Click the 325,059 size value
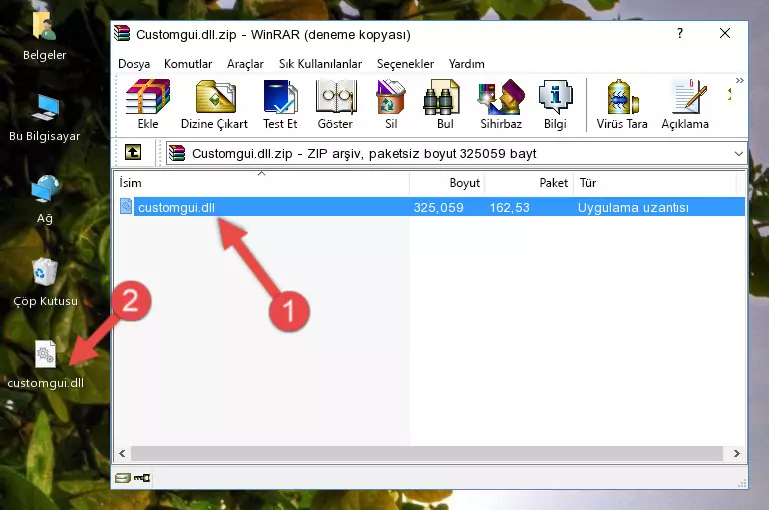Image resolution: width=769 pixels, height=510 pixels. (x=438, y=207)
